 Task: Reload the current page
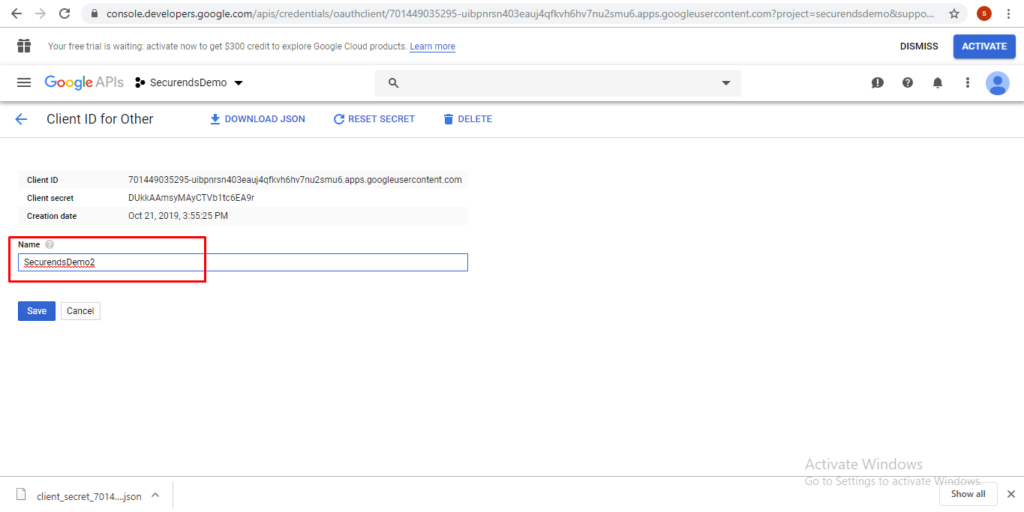click(65, 13)
